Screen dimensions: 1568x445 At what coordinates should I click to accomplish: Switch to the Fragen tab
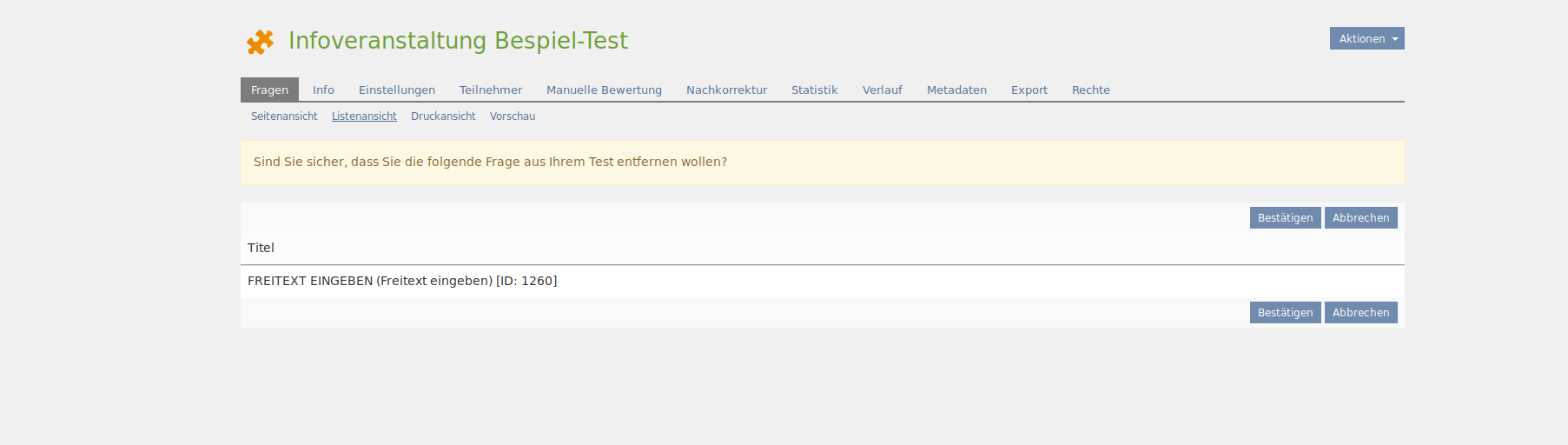pyautogui.click(x=269, y=90)
